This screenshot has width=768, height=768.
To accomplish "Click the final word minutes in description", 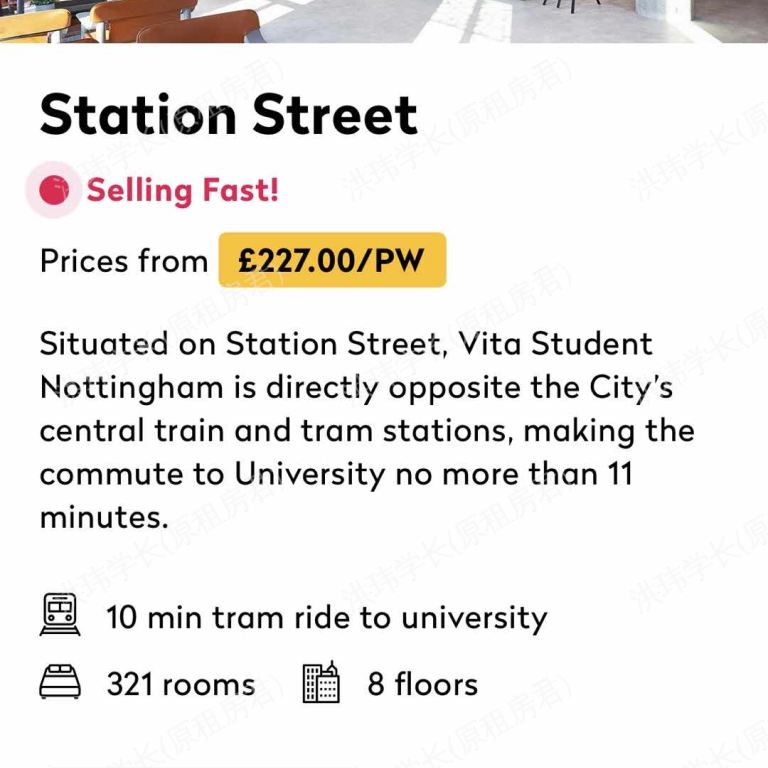I will (104, 517).
